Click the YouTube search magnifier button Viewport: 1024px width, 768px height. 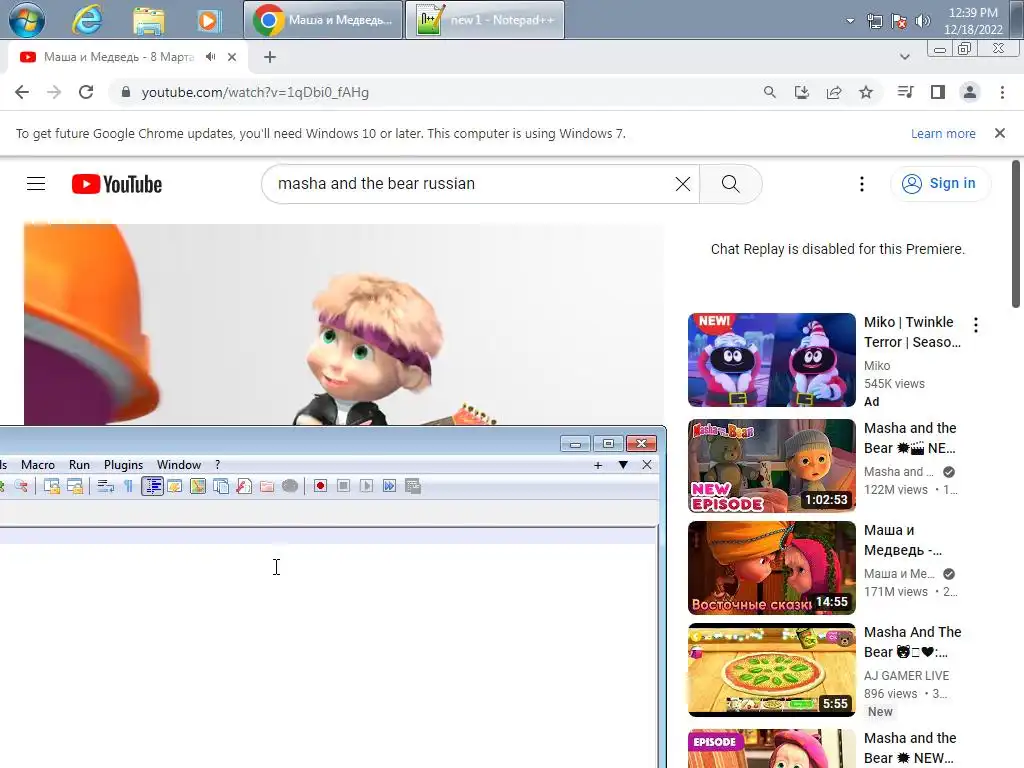(730, 184)
